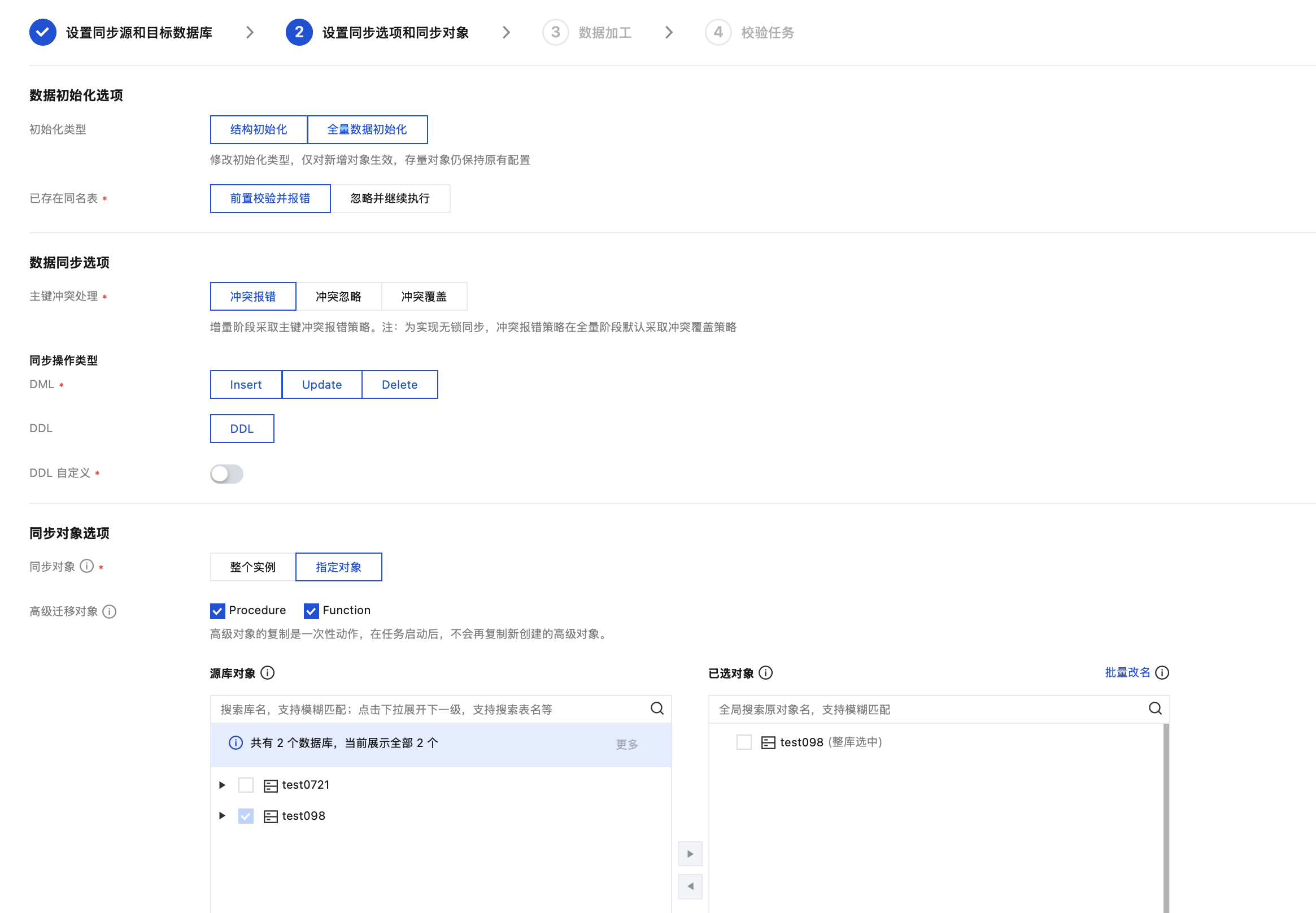The image size is (1316, 913).
Task: Click right arrow to move objects
Action: point(690,854)
